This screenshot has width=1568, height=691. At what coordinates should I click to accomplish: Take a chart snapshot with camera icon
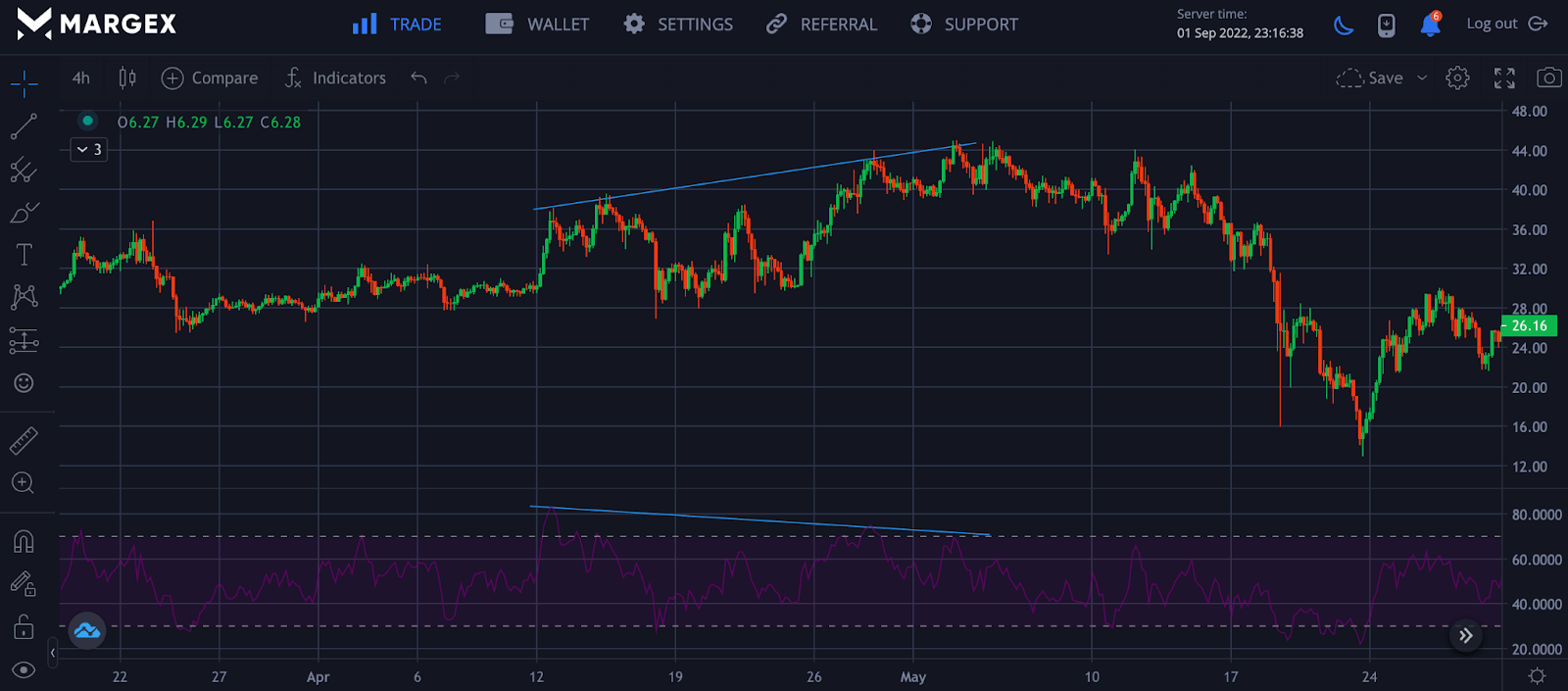(1548, 78)
